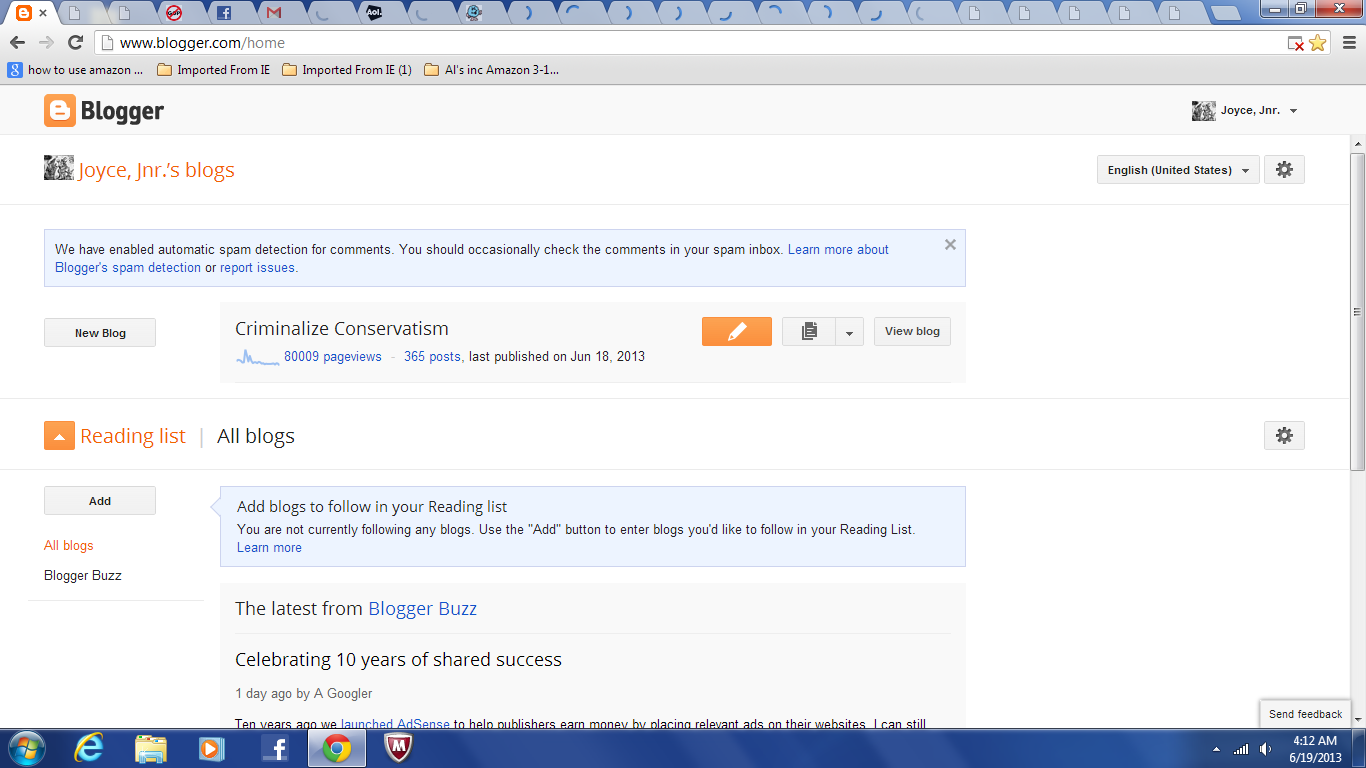Click browser Back arrow
The image size is (1366, 768).
pyautogui.click(x=17, y=42)
